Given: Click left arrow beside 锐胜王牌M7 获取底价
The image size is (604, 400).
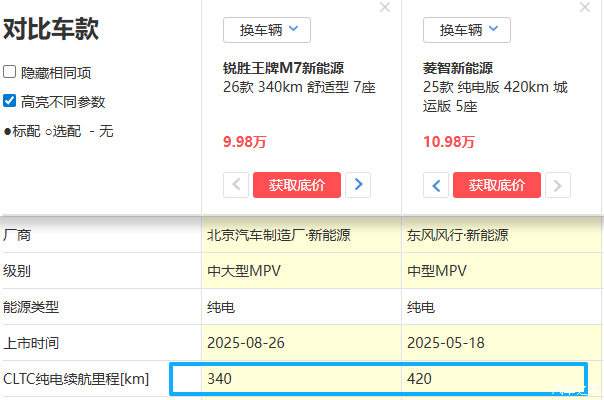Looking at the screenshot, I should click(237, 184).
